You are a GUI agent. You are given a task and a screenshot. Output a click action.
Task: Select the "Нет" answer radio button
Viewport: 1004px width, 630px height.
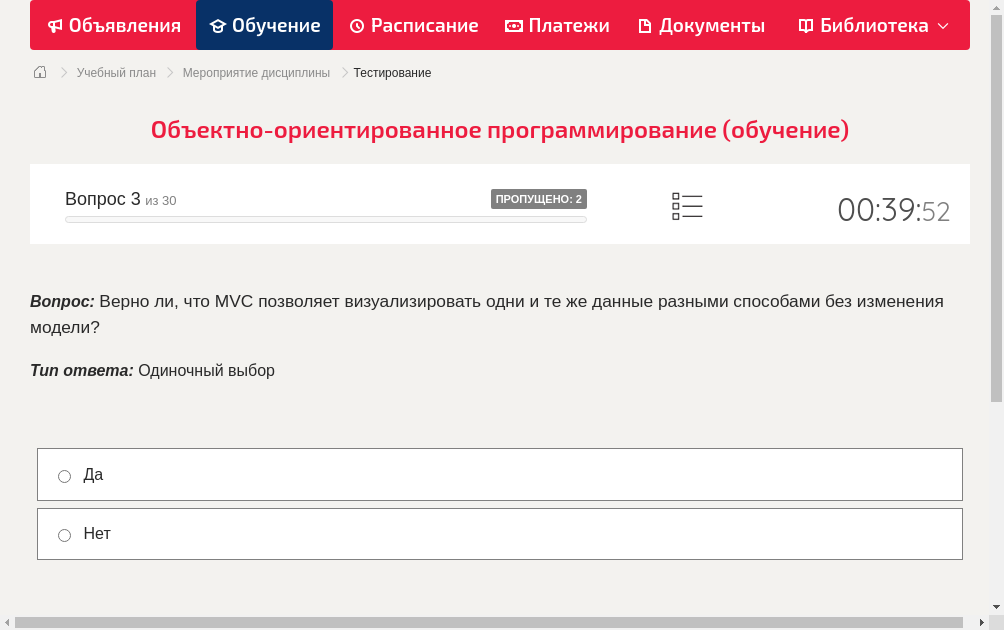[64, 535]
